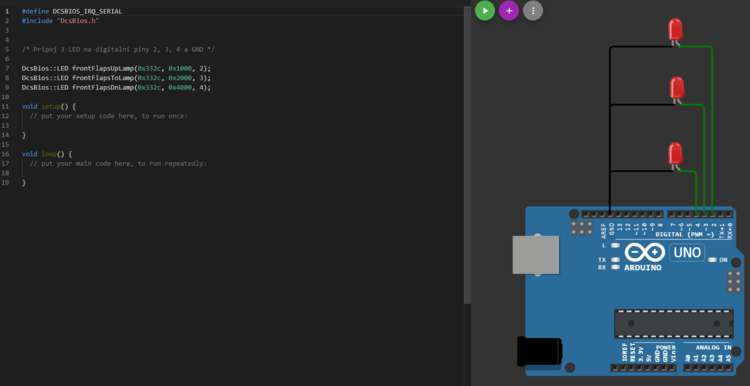Open the grey three-dot simulator menu
Viewport: 750px width, 386px height.
click(533, 11)
